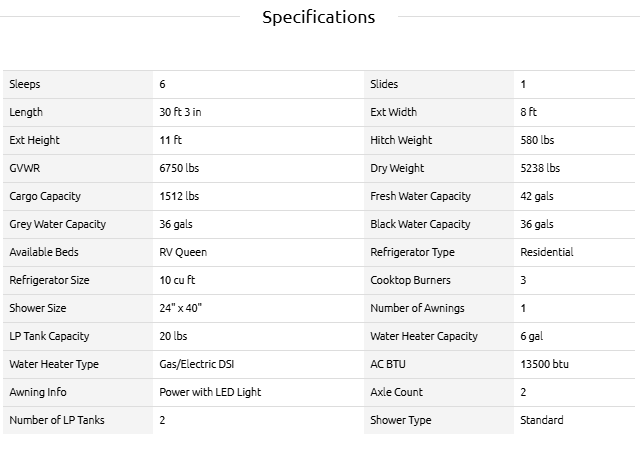Click the Shower Size label
Viewport: 640px width, 457px height.
pyautogui.click(x=38, y=309)
